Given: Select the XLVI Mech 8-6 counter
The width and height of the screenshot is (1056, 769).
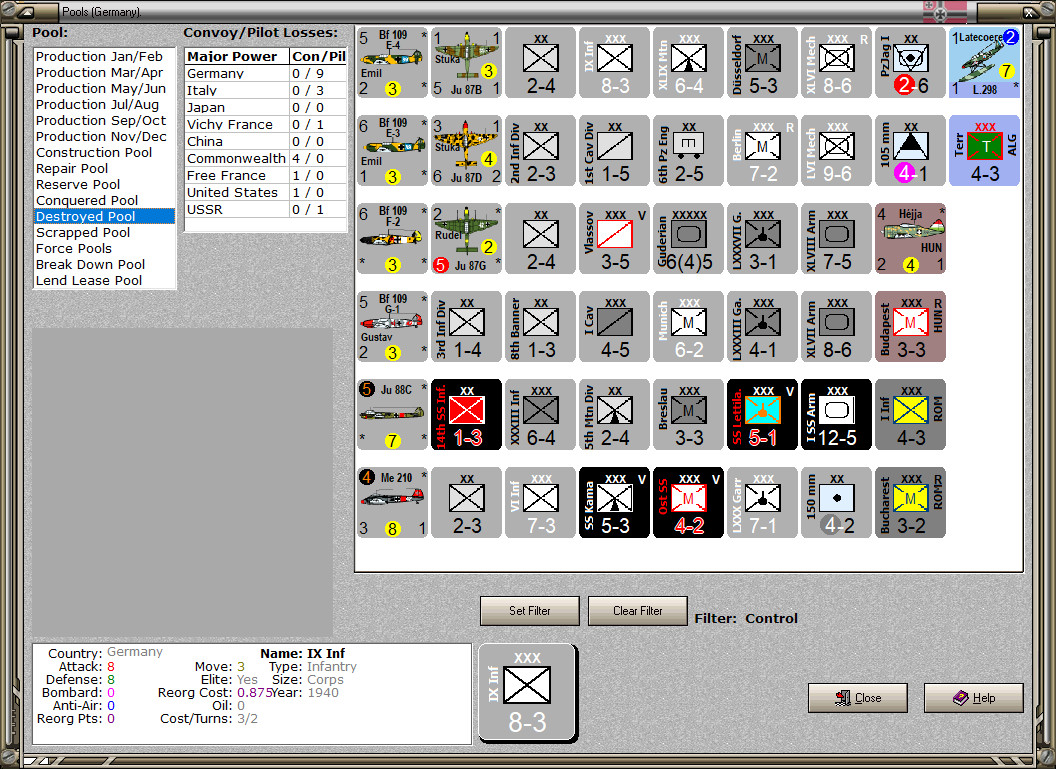Looking at the screenshot, I should coord(836,63).
